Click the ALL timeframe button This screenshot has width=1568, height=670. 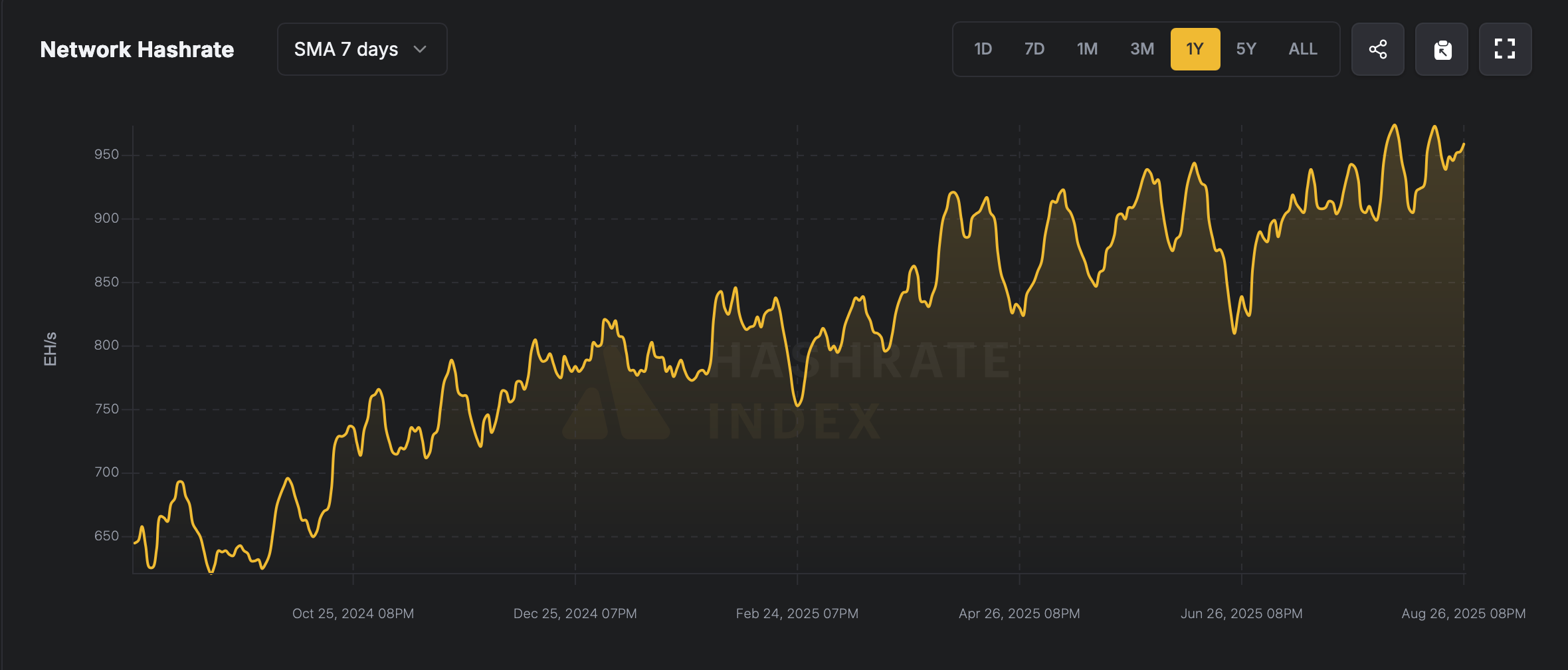1302,49
